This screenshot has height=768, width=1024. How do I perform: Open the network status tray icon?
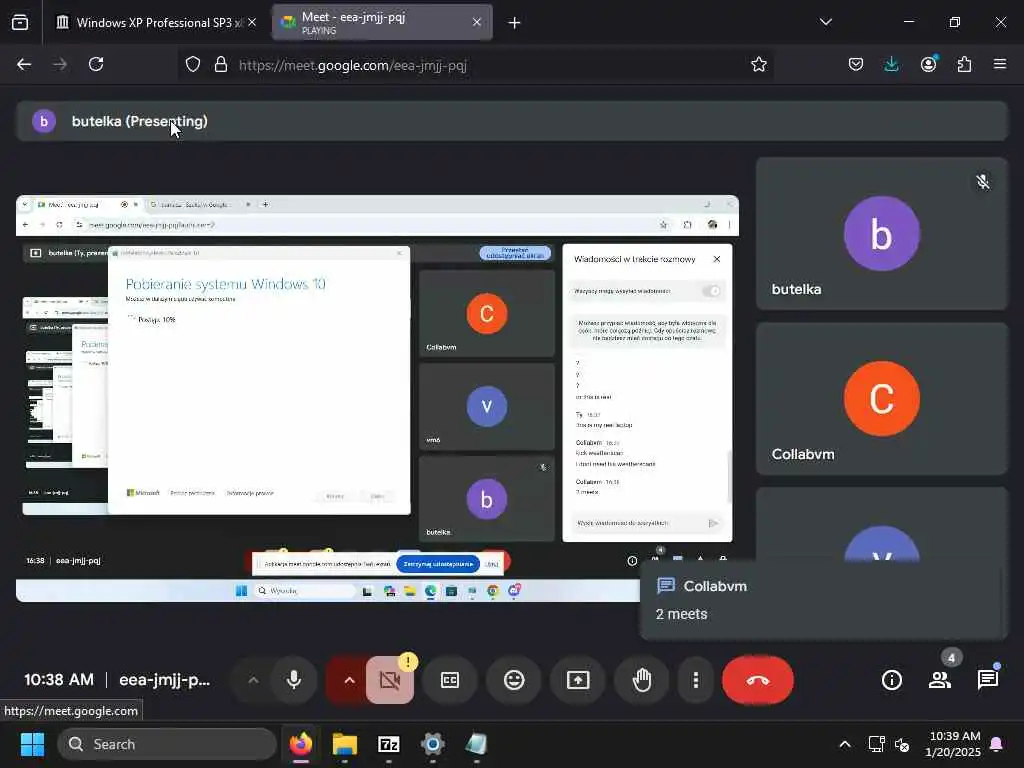pos(876,744)
